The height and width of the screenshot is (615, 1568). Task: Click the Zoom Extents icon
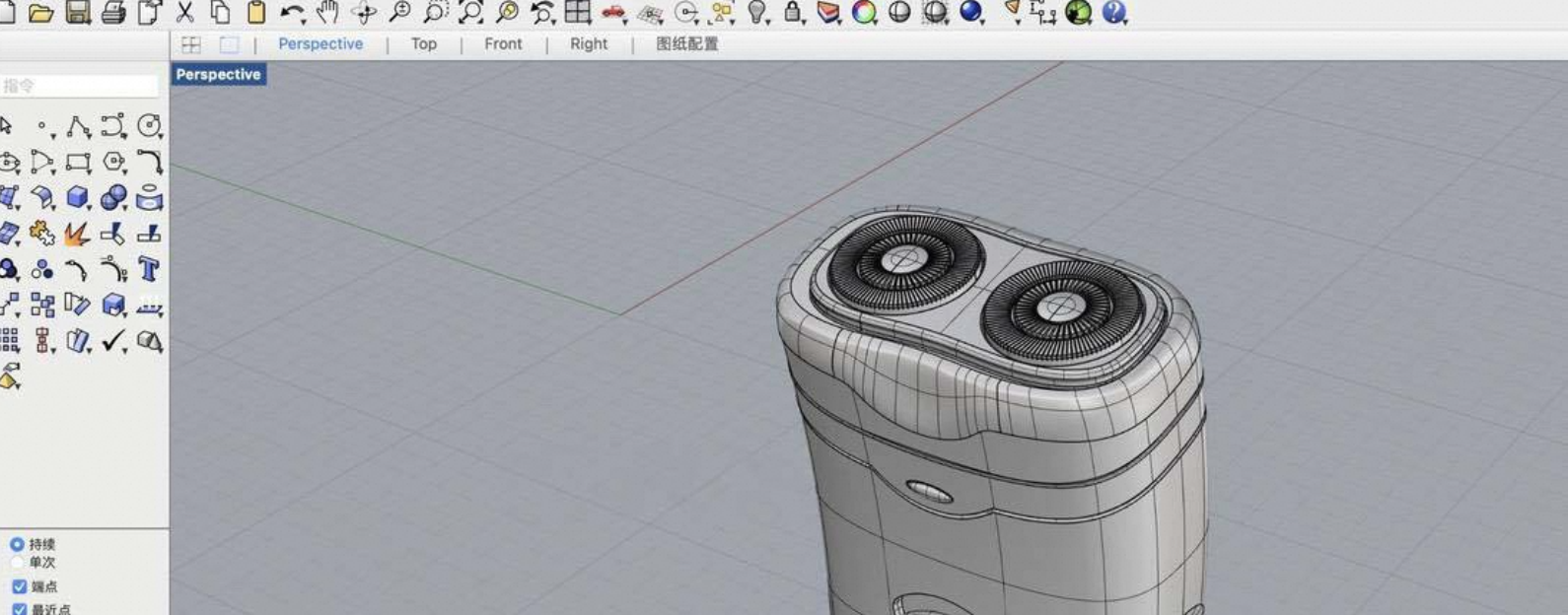470,12
